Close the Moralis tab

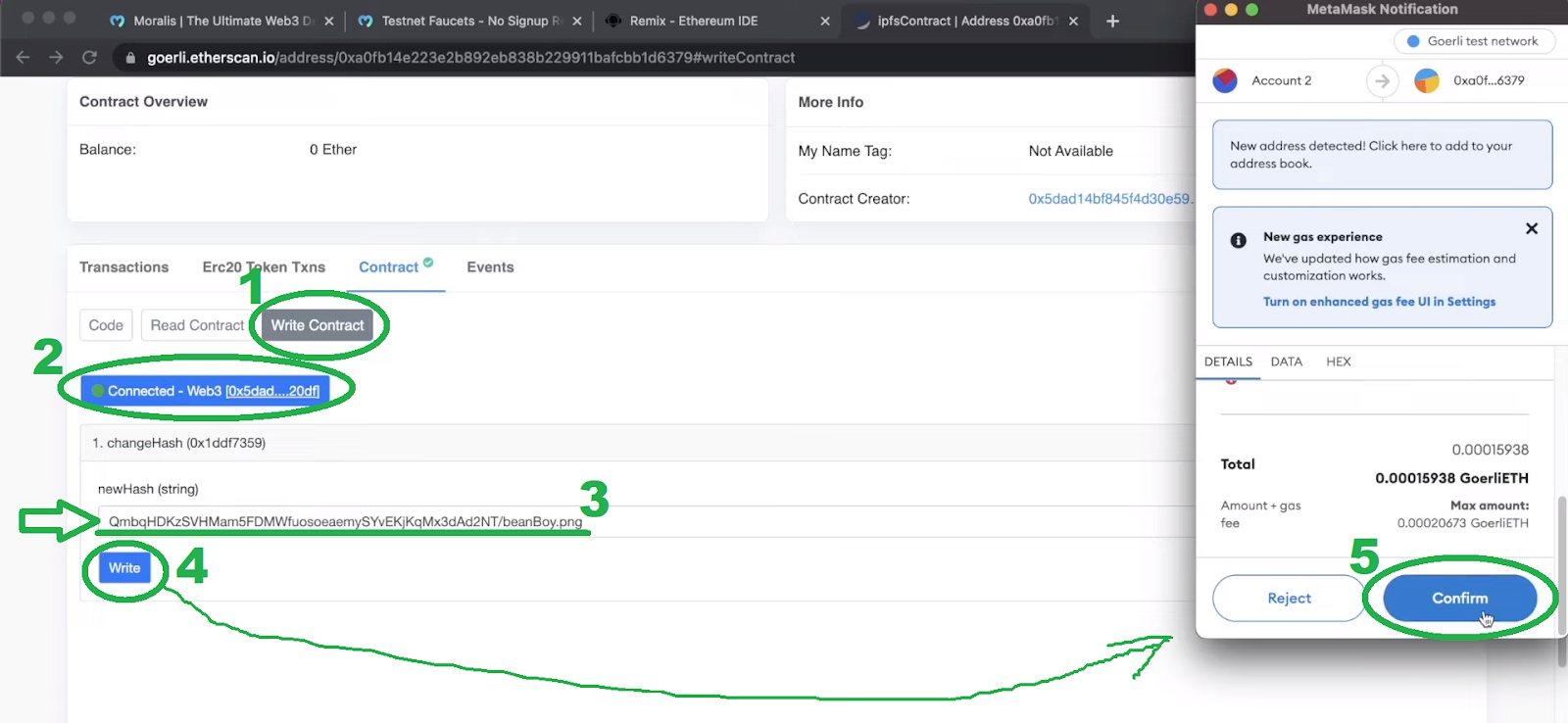pyautogui.click(x=328, y=21)
